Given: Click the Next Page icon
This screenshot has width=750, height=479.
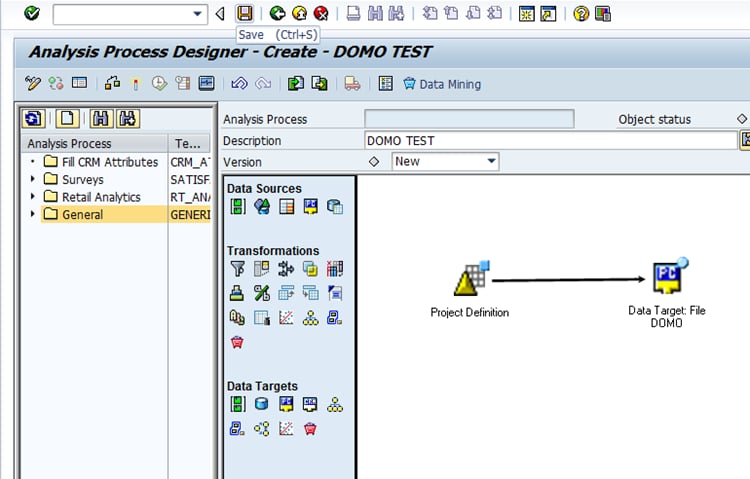Looking at the screenshot, I should [x=473, y=13].
